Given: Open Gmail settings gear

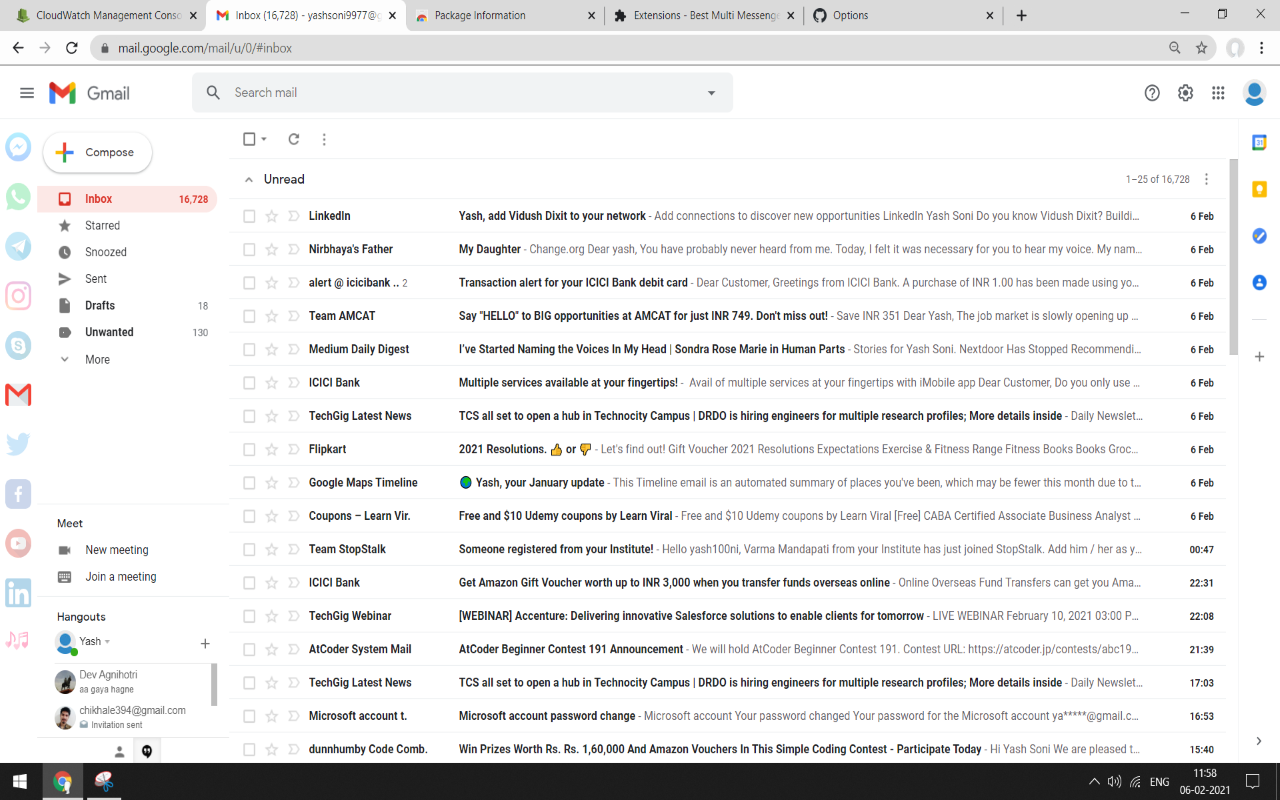Looking at the screenshot, I should (1185, 93).
